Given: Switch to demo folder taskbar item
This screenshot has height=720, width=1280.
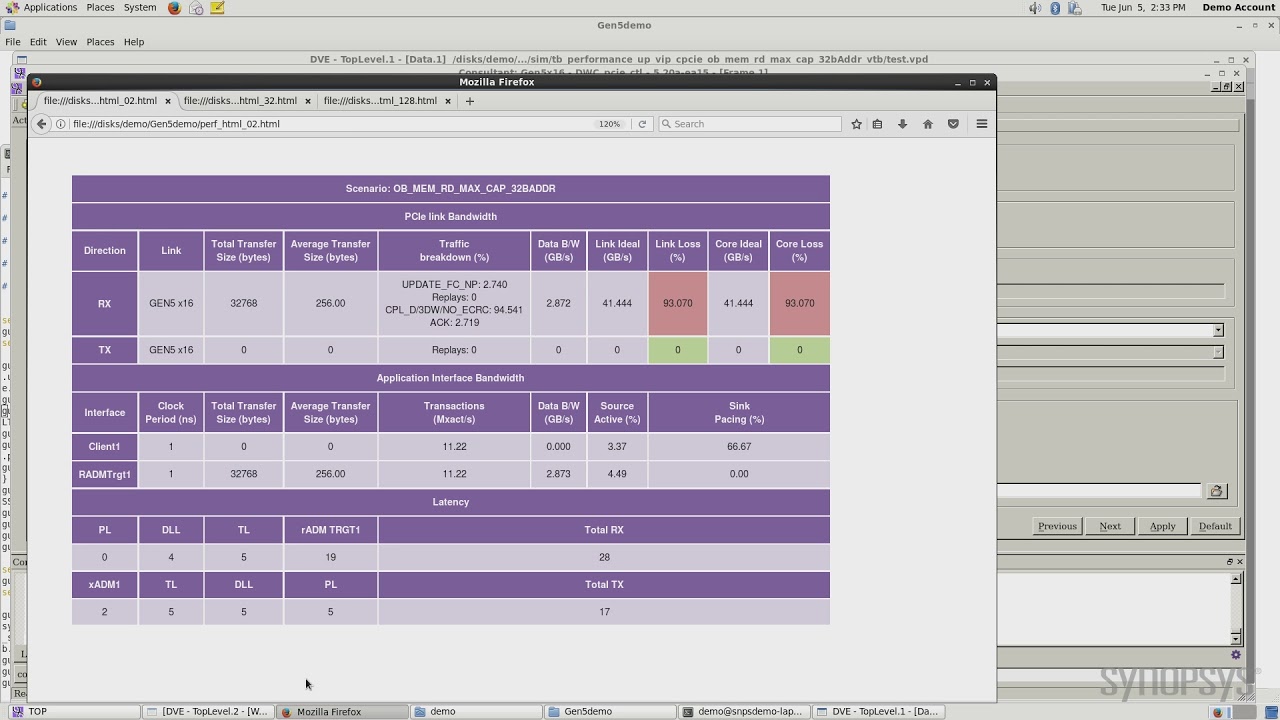Looking at the screenshot, I should tap(476, 712).
